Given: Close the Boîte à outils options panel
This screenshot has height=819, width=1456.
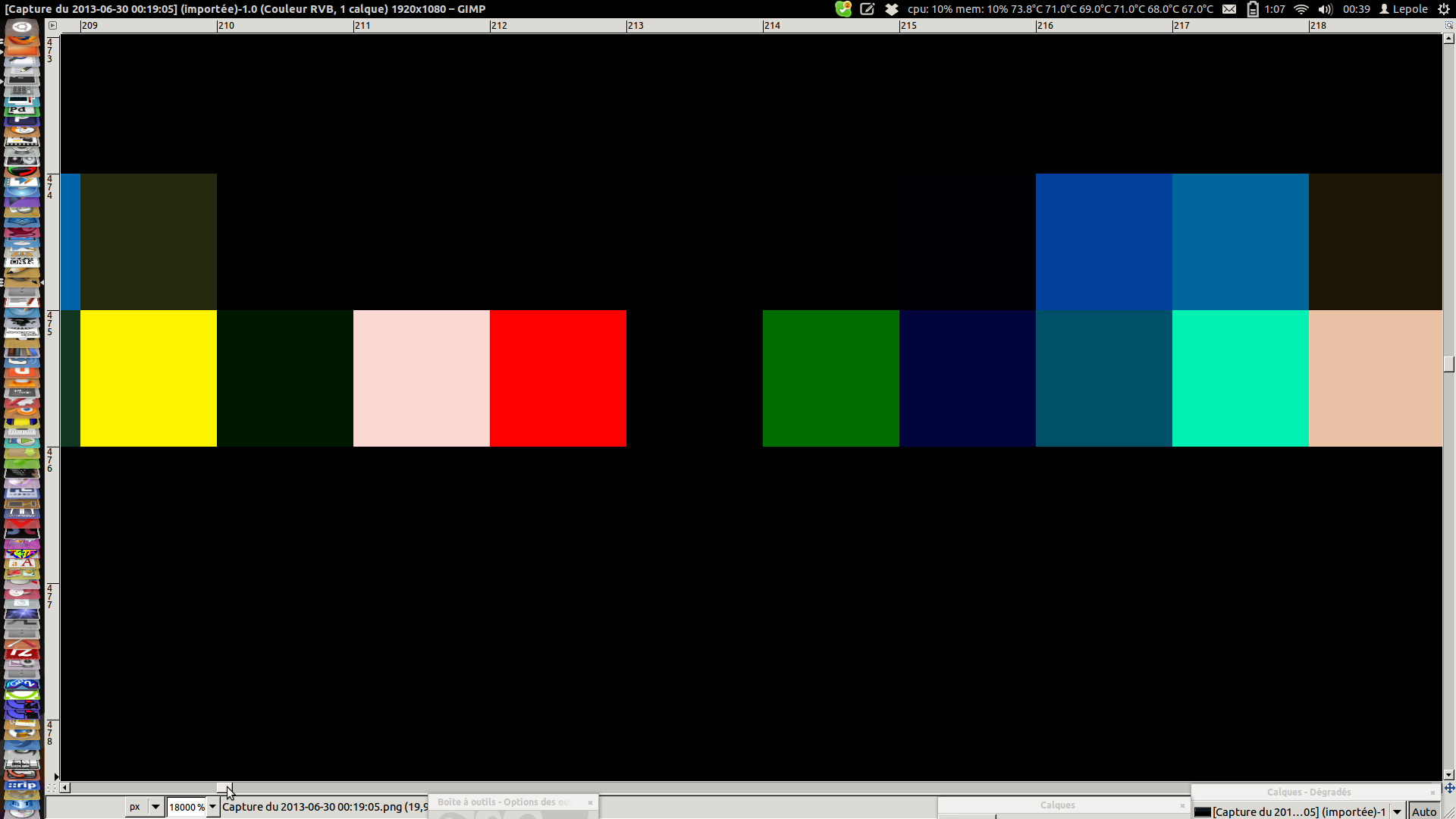Looking at the screenshot, I should (x=590, y=802).
